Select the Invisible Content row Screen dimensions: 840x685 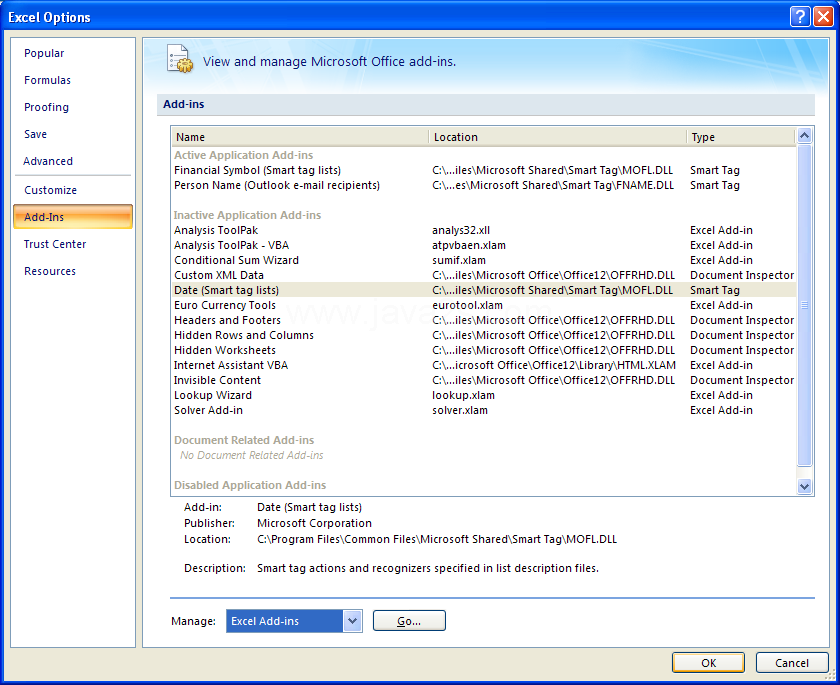(x=484, y=380)
